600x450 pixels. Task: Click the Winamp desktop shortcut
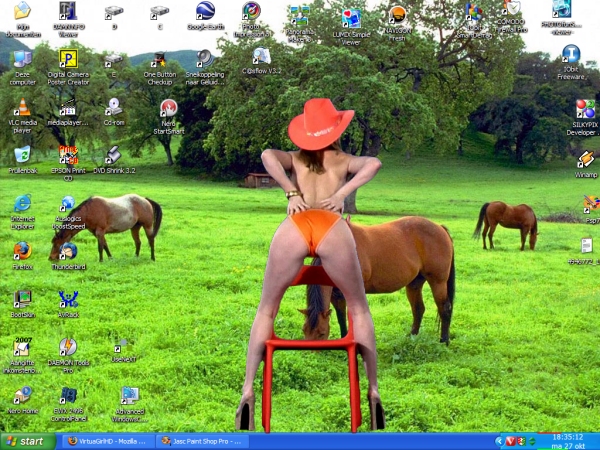click(585, 159)
